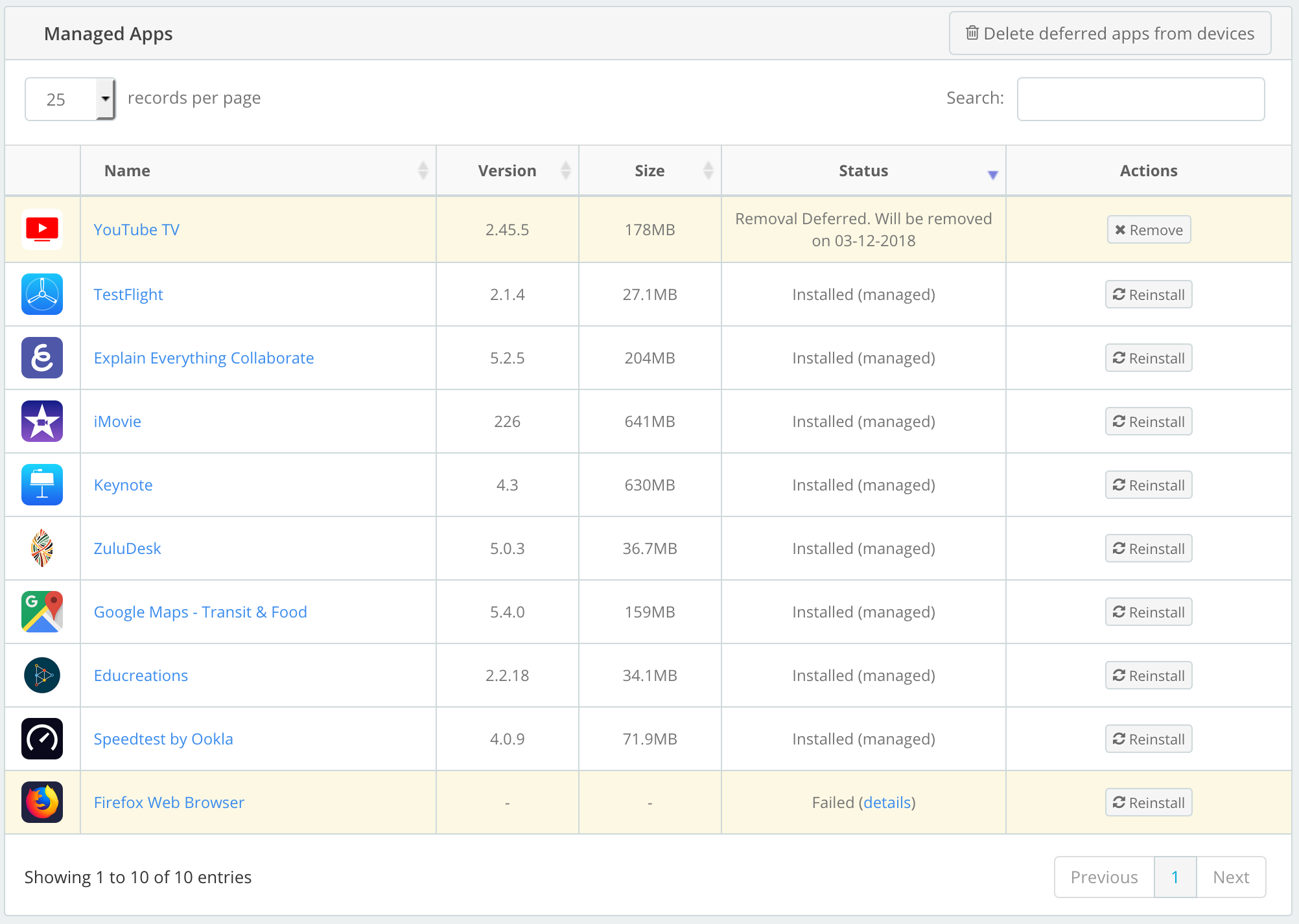Remove the YouTube TV app
The height and width of the screenshot is (924, 1299).
[1149, 230]
